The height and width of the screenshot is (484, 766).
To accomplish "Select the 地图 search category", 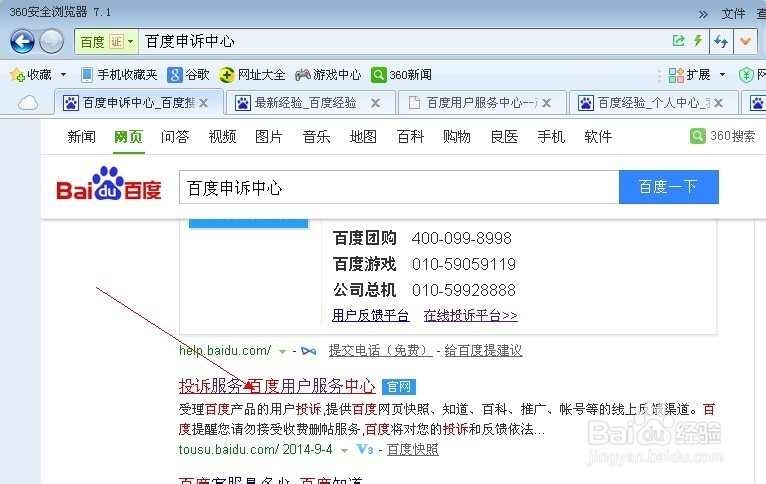I will tap(363, 137).
